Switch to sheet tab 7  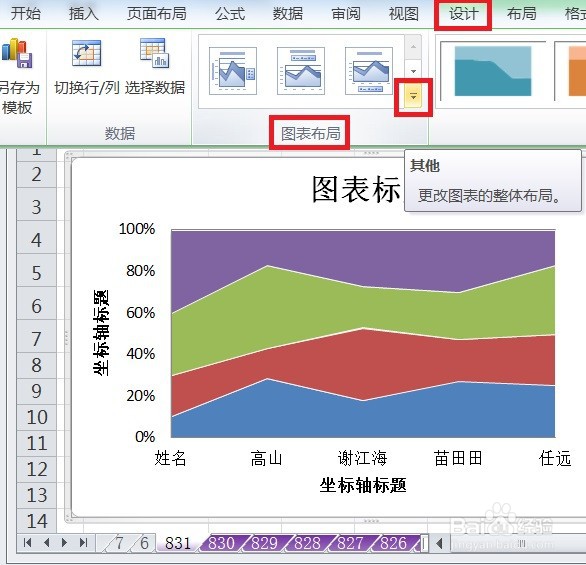119,543
